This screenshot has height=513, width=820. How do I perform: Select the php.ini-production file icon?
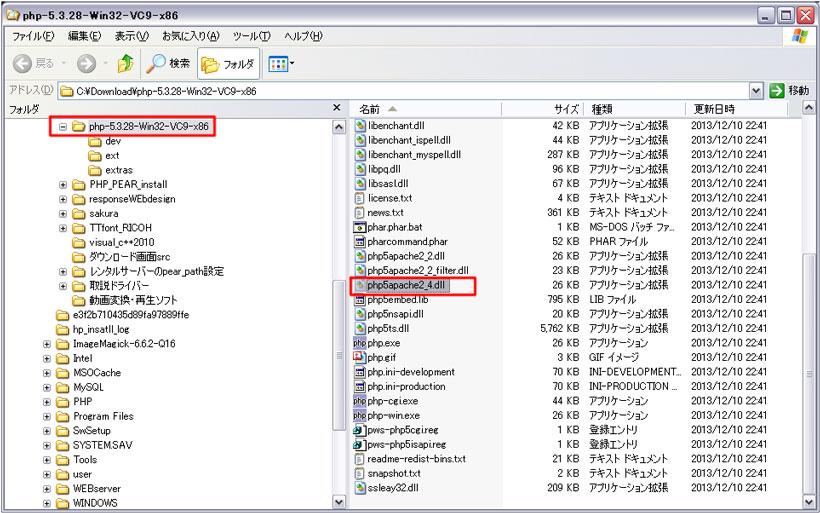click(x=360, y=386)
